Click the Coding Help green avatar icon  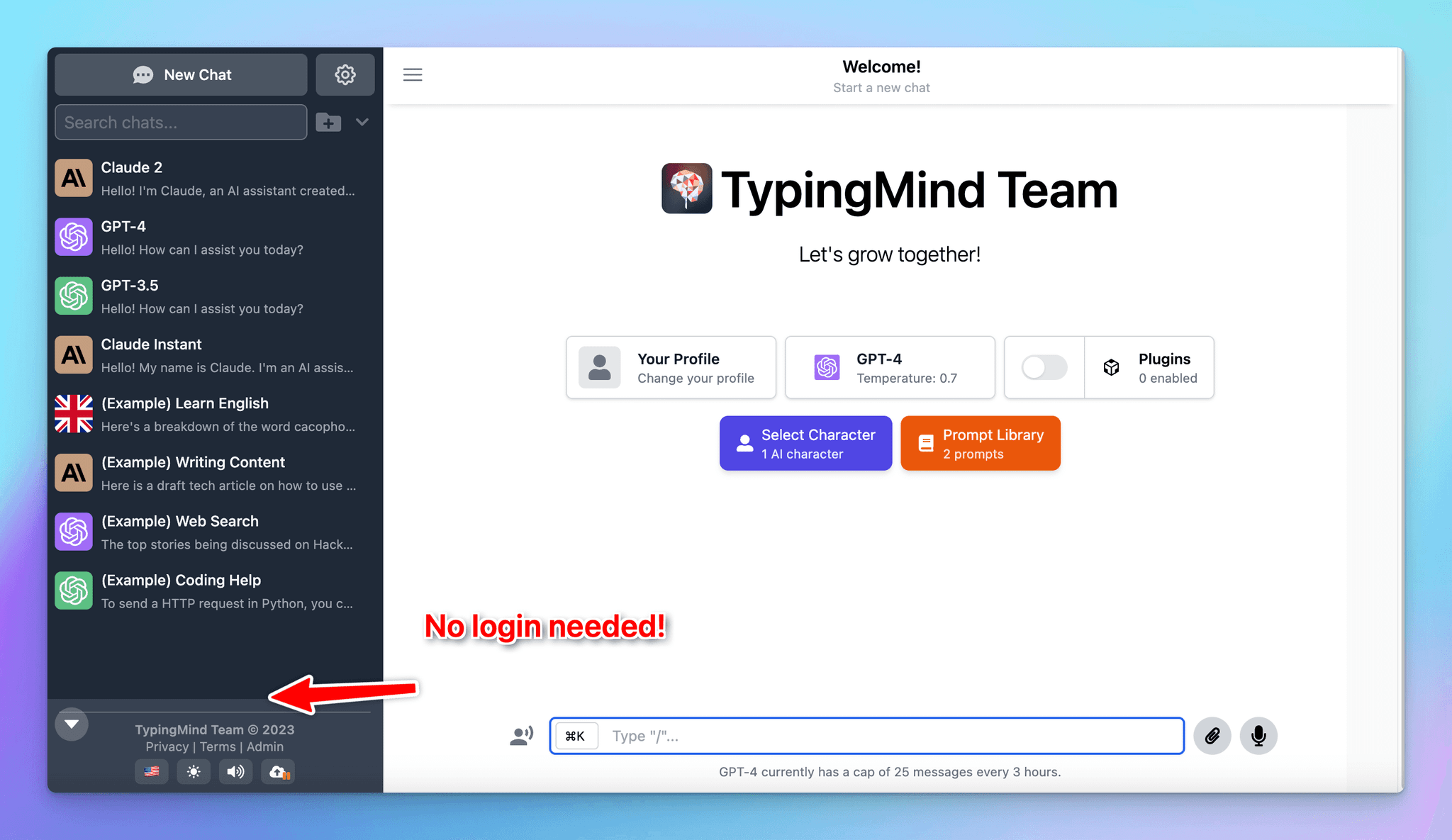[x=74, y=590]
